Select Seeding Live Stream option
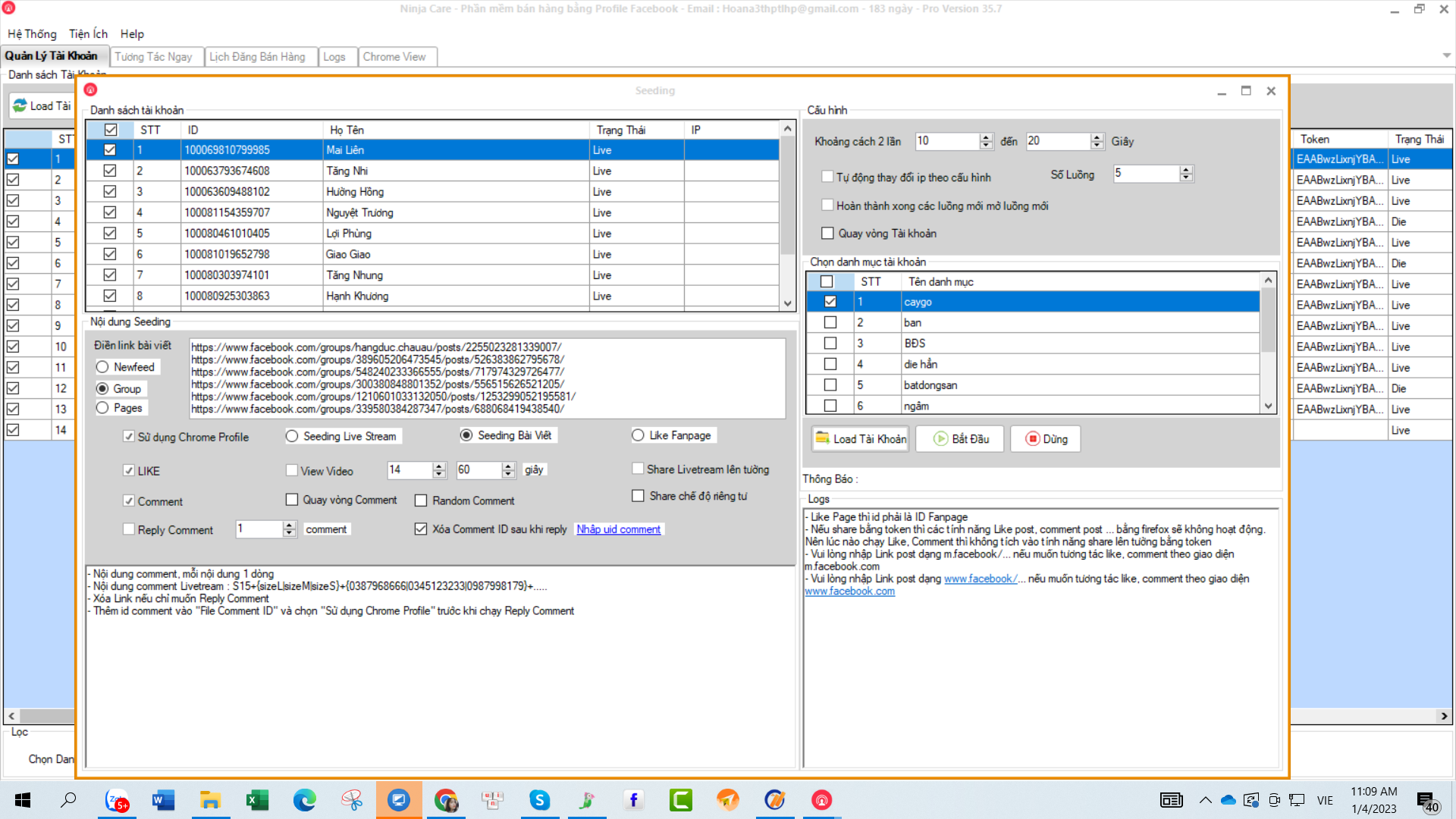This screenshot has height=819, width=1456. (x=292, y=436)
